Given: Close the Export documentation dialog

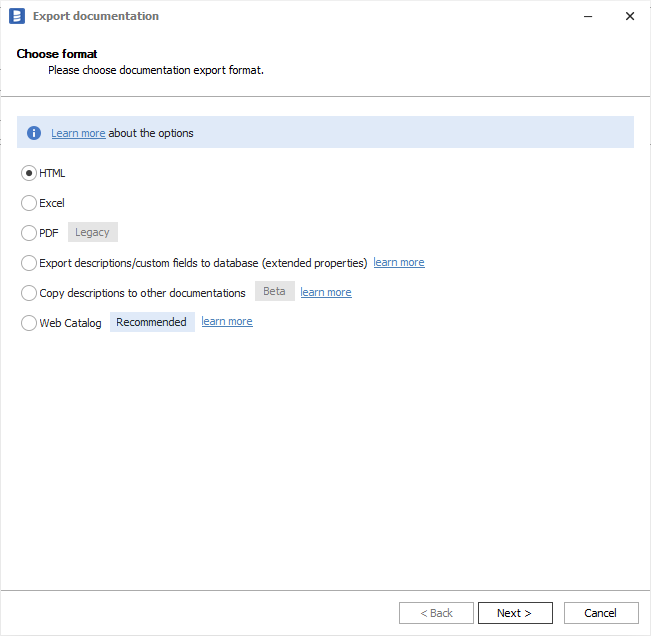Looking at the screenshot, I should tap(629, 16).
